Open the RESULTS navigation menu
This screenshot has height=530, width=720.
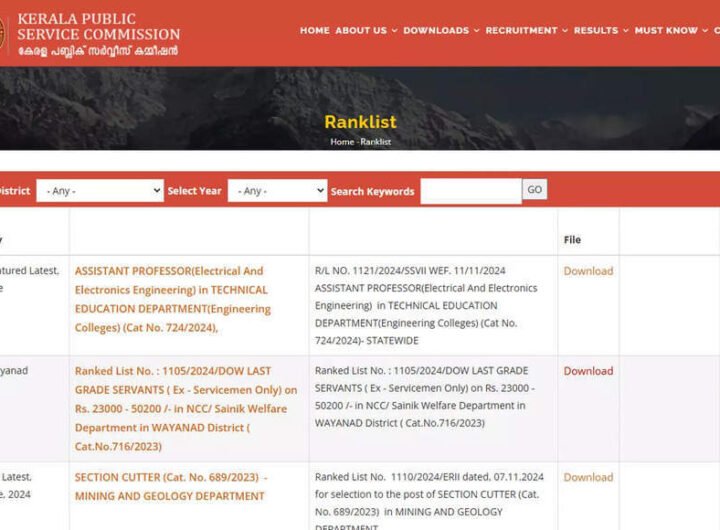coord(601,31)
